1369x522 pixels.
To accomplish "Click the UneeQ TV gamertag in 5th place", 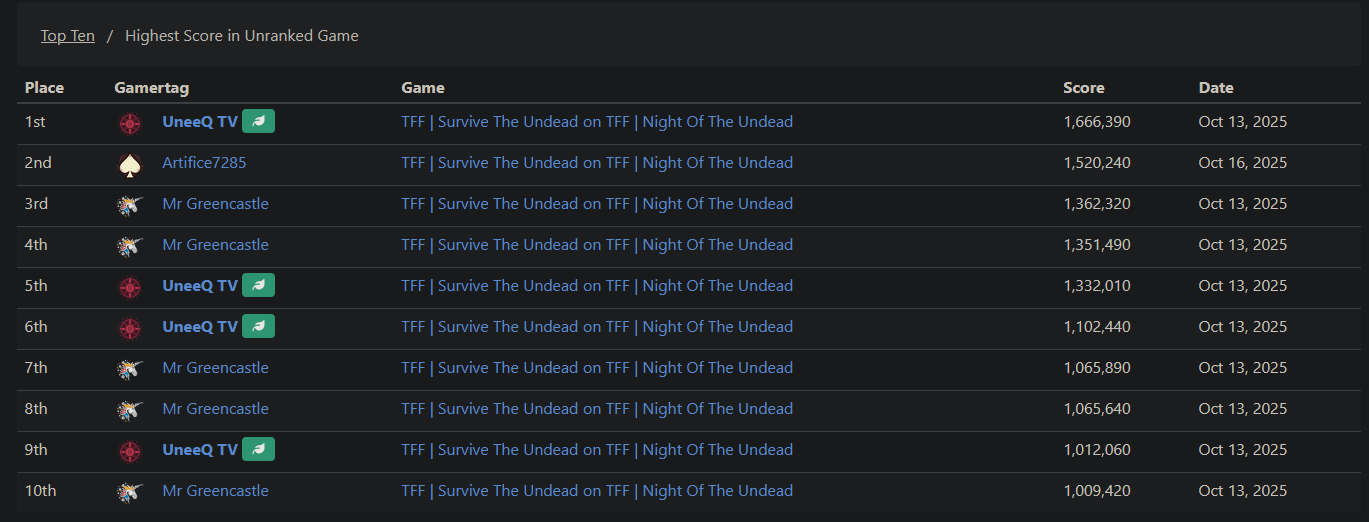I will (x=200, y=286).
